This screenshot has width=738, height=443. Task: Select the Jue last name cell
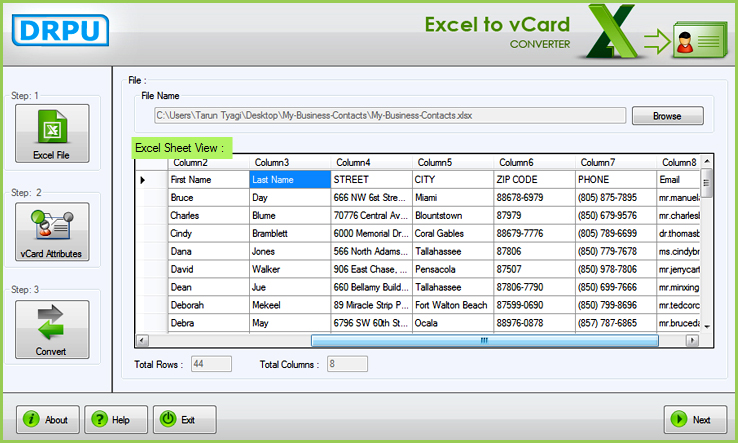[x=290, y=287]
